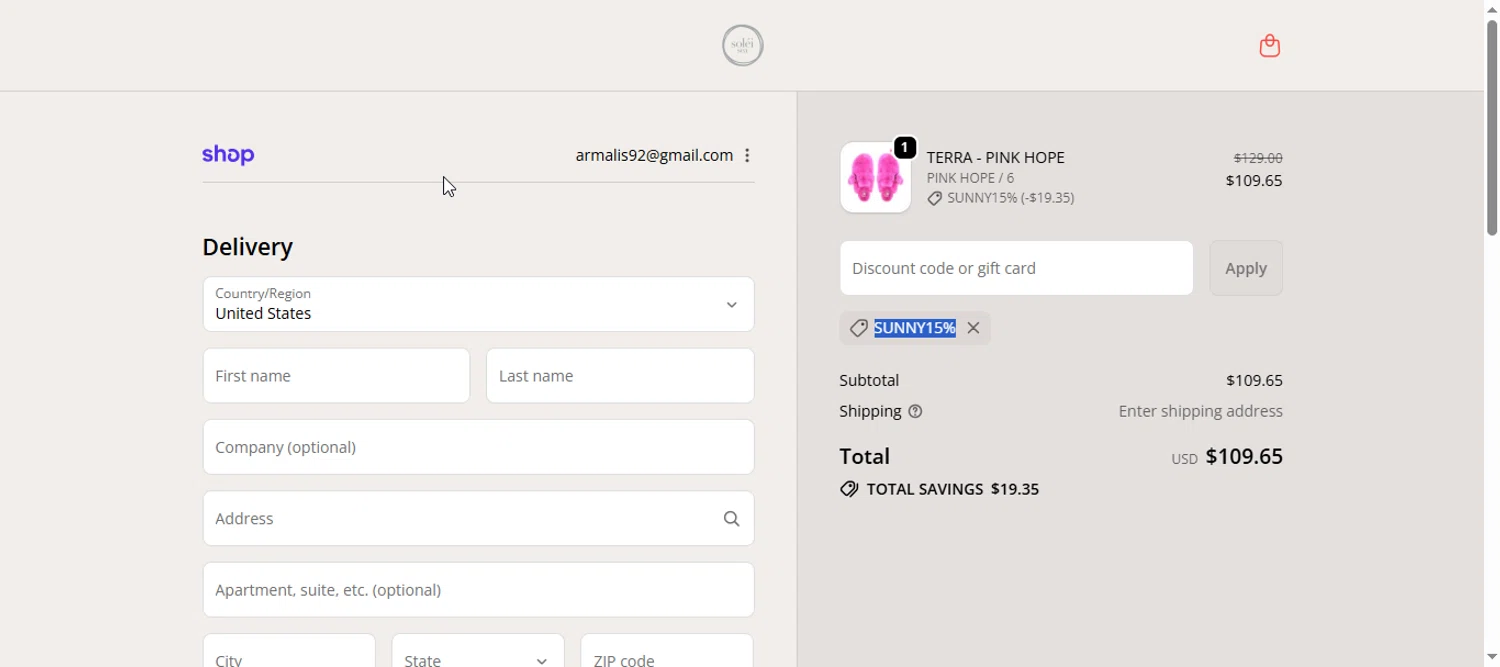Click the crossed-out $129.00 price
This screenshot has height=667, width=1500.
[1258, 158]
